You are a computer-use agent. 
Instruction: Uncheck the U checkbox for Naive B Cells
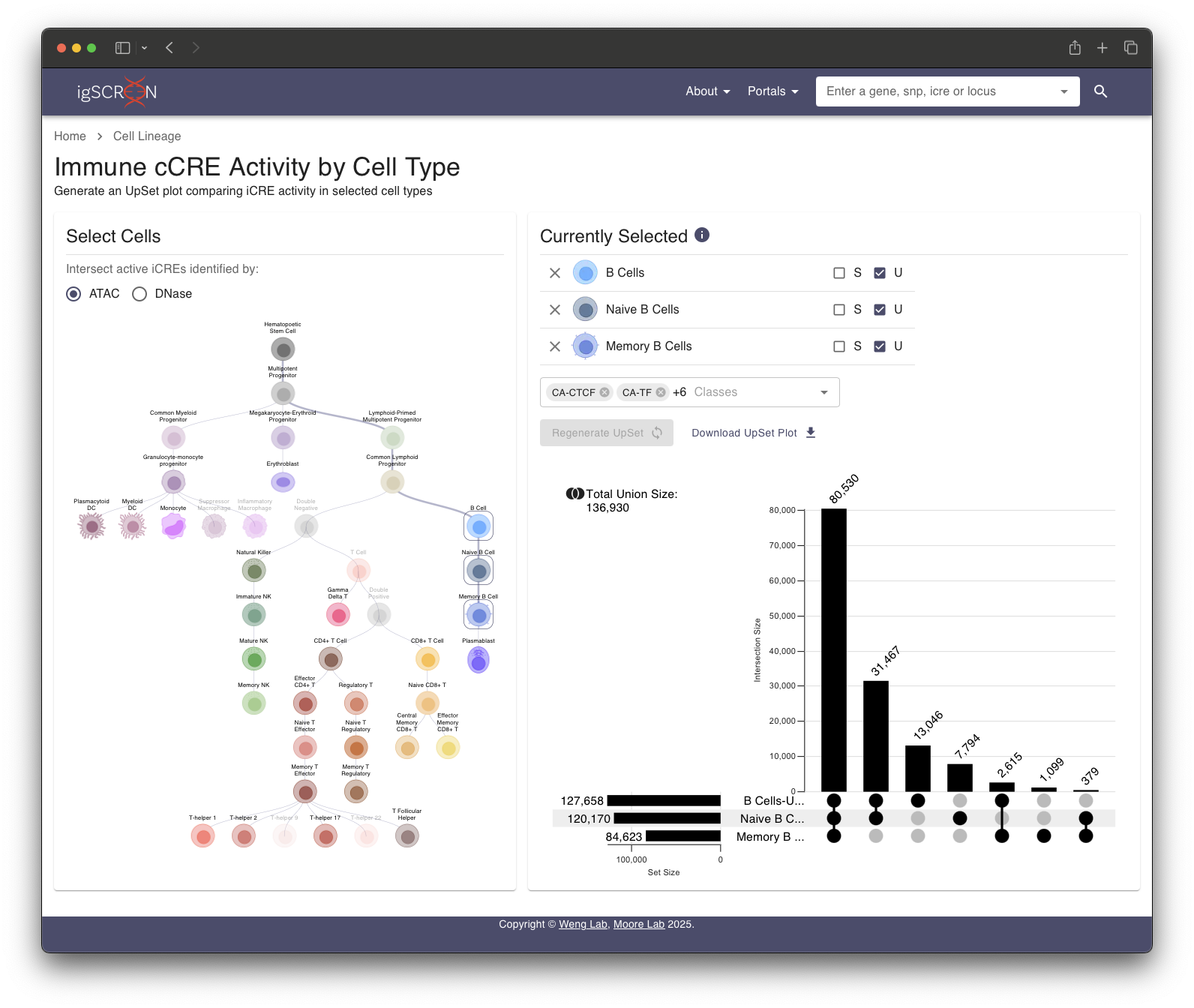(880, 310)
